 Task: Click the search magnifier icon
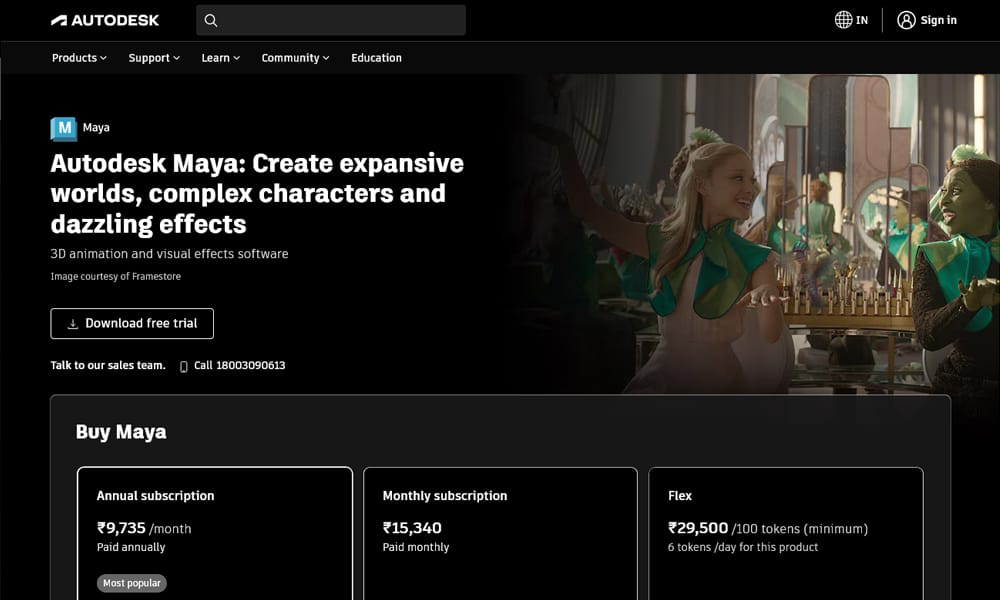(x=211, y=20)
